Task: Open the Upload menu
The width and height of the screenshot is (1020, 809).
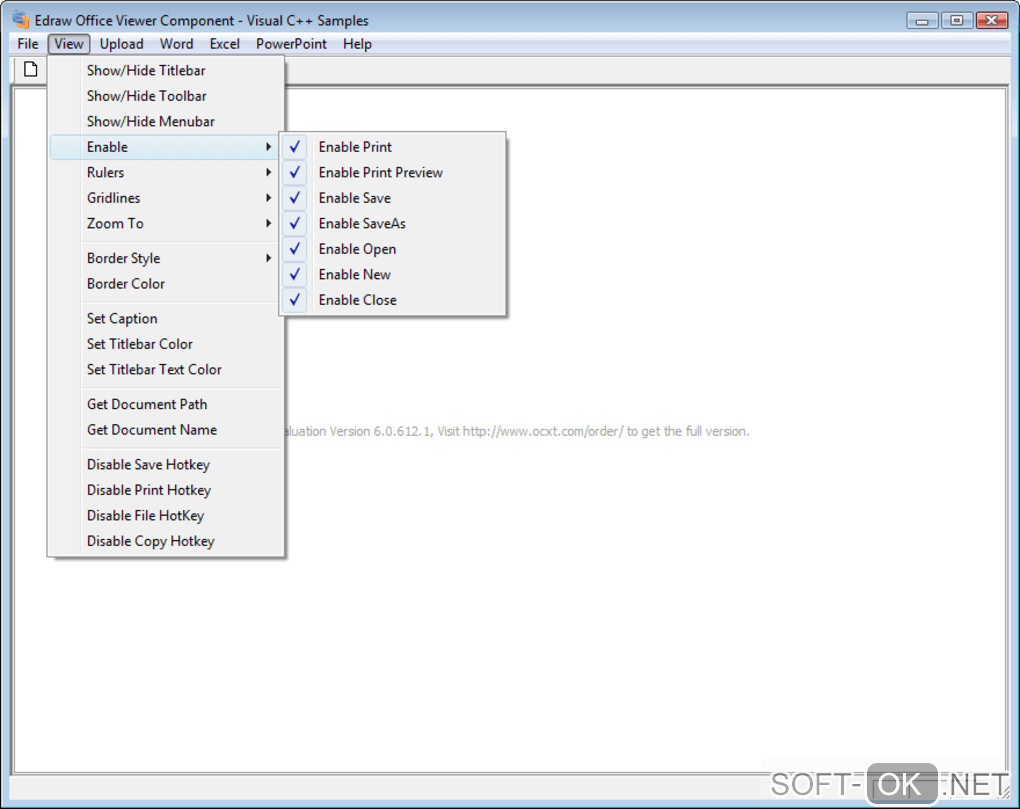Action: click(122, 44)
